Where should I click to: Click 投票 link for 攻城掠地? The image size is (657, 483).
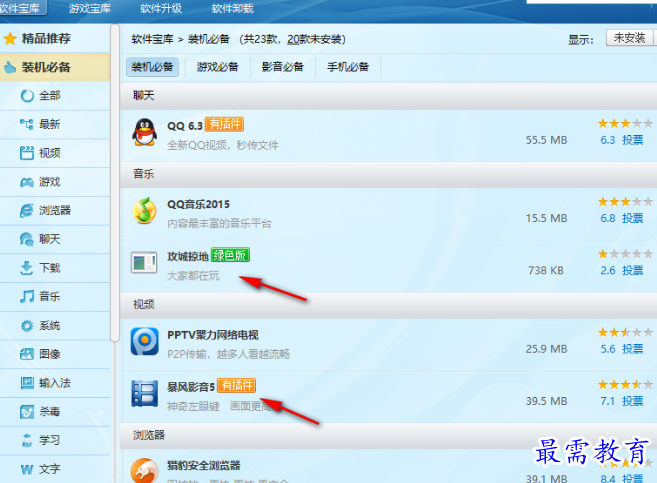pos(633,270)
